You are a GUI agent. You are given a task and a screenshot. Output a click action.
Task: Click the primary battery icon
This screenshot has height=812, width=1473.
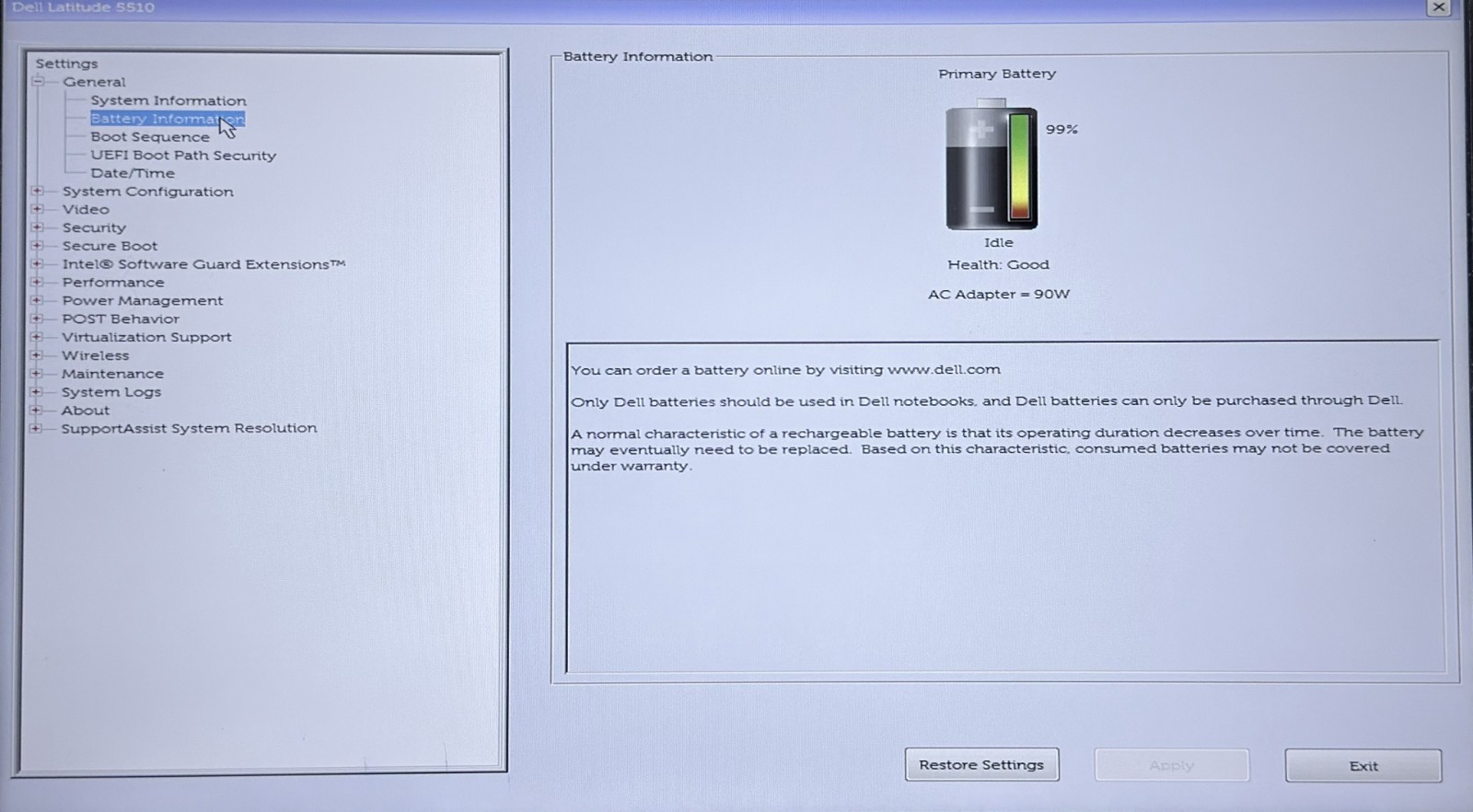pyautogui.click(x=992, y=164)
